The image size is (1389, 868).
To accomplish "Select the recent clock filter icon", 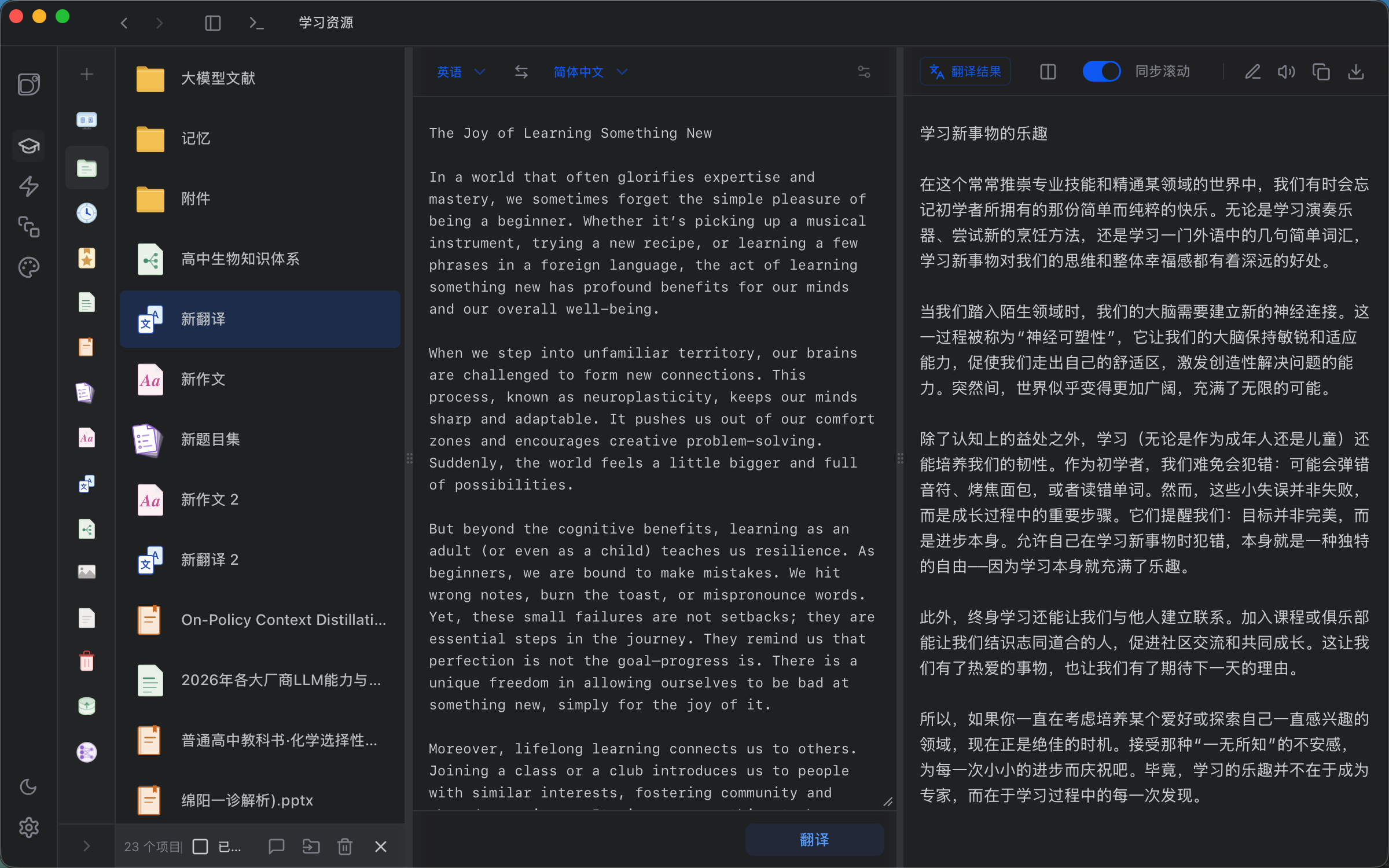I will point(87,213).
